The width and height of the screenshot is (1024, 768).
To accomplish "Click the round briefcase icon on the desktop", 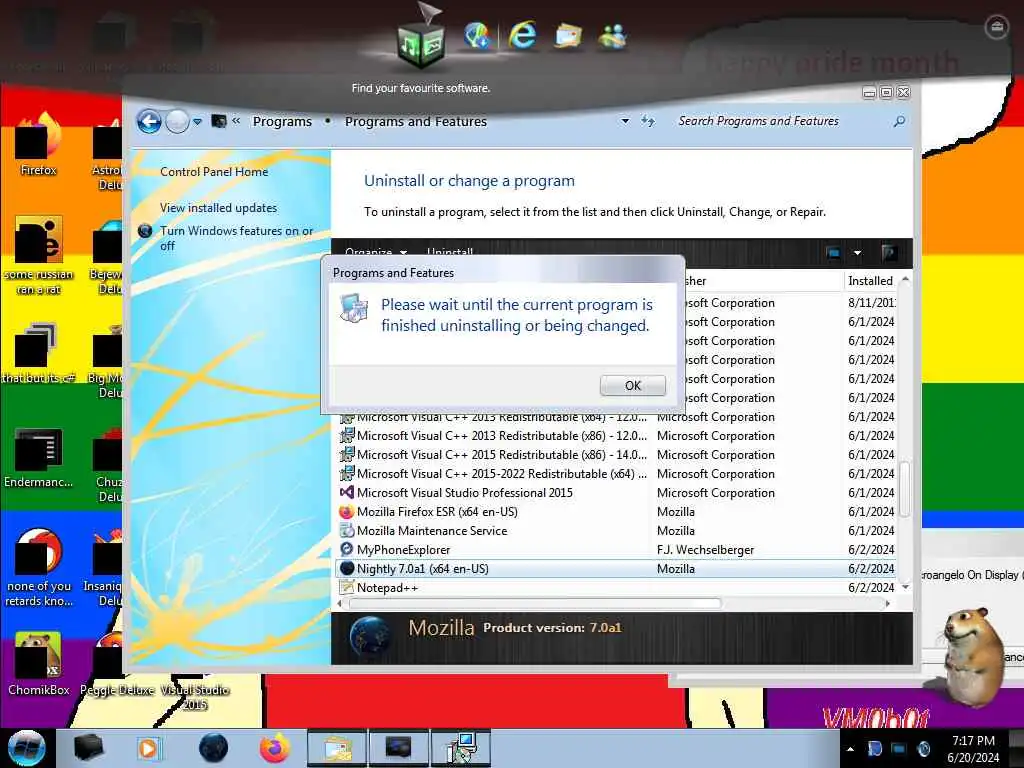I will click(997, 27).
